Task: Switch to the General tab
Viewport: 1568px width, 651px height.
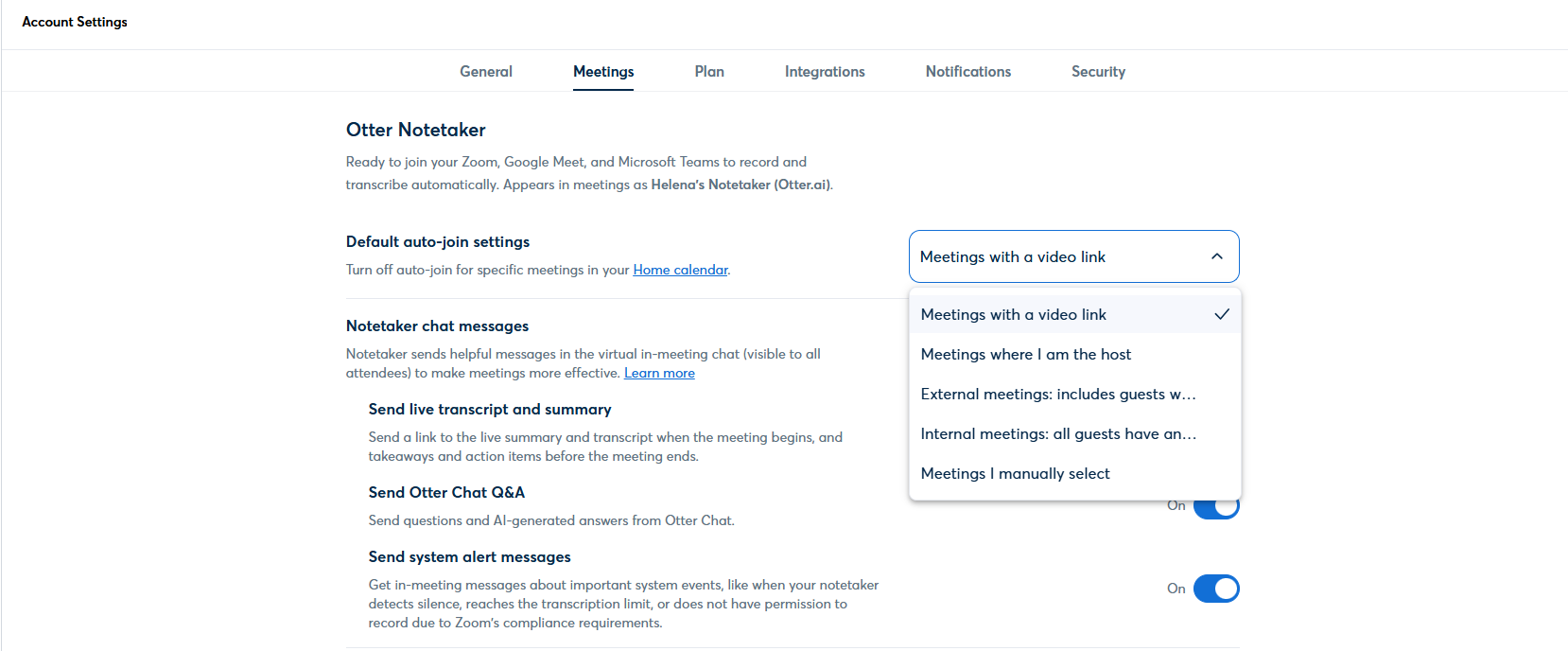Action: pyautogui.click(x=485, y=72)
